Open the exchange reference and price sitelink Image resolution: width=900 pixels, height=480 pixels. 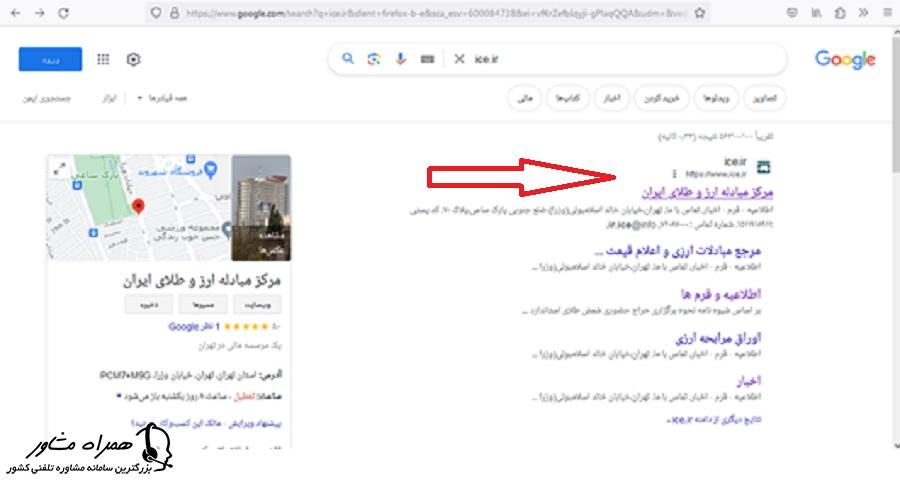(x=677, y=251)
